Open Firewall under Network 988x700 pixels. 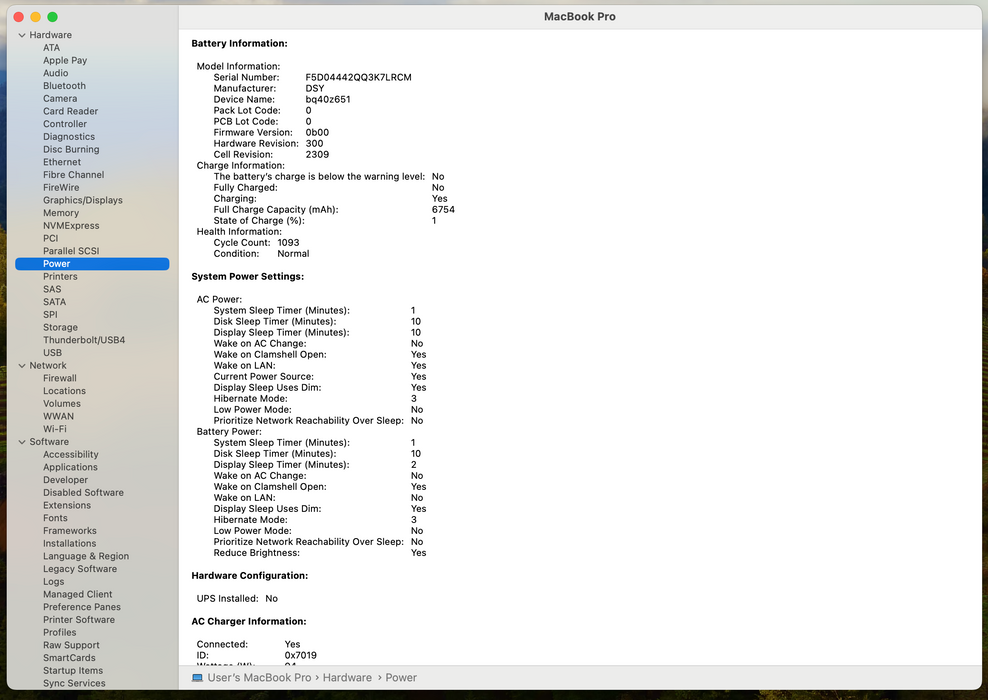point(60,378)
